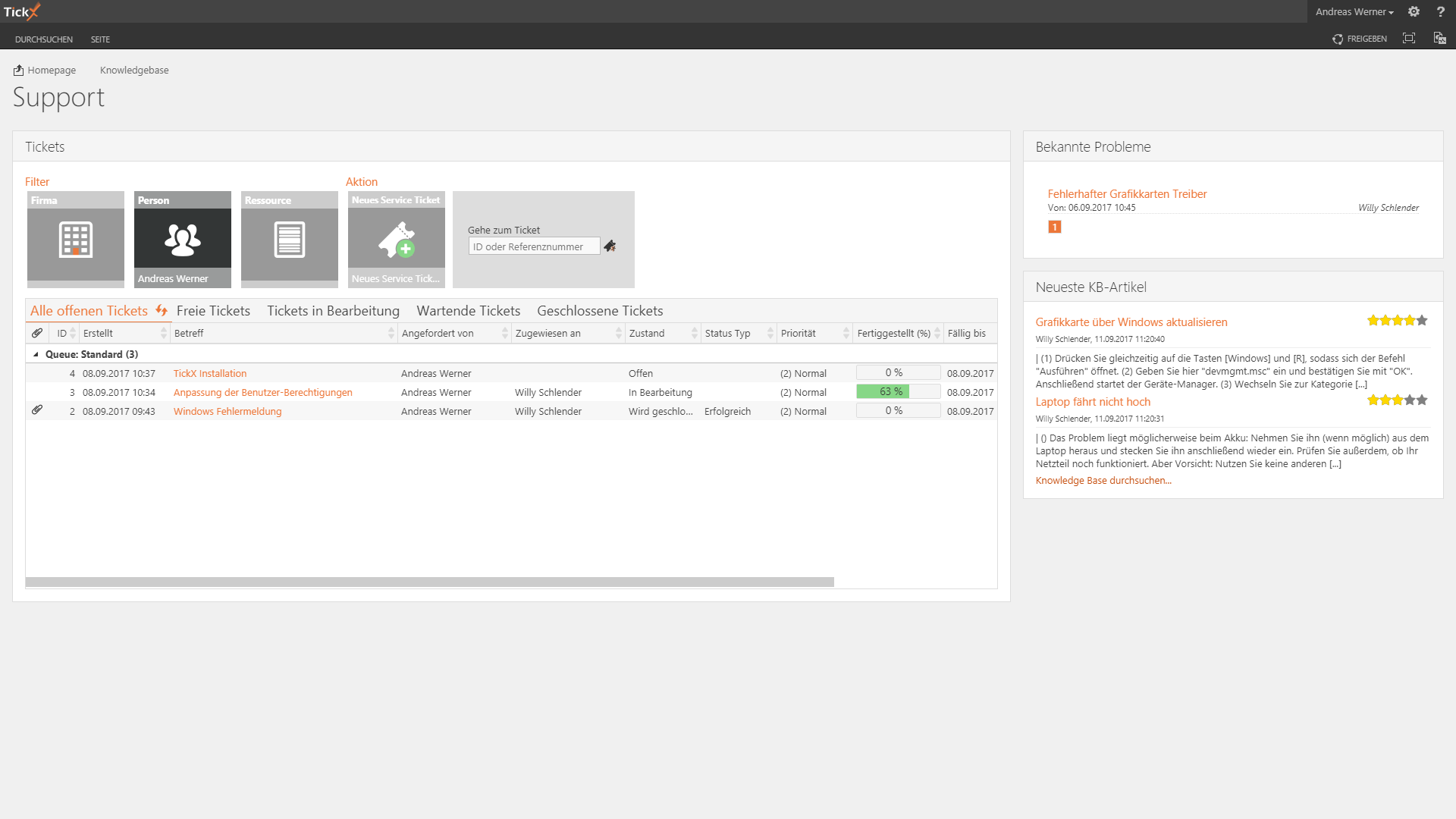Switch to Tickets in Bearbeitung tab
1456x819 pixels.
(333, 311)
